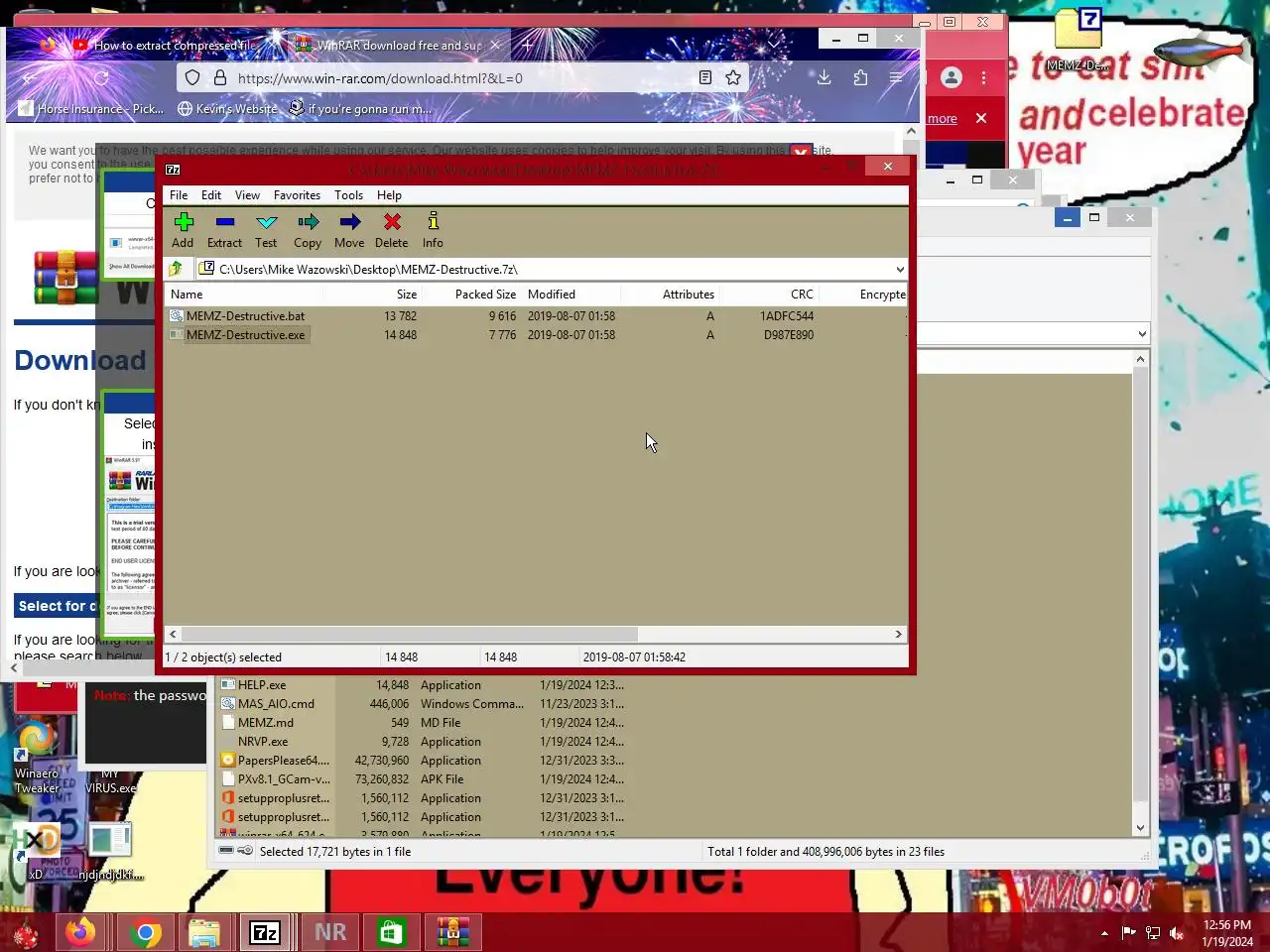The height and width of the screenshot is (952, 1270).
Task: Open File Explorer from the taskbar
Action: 204,932
